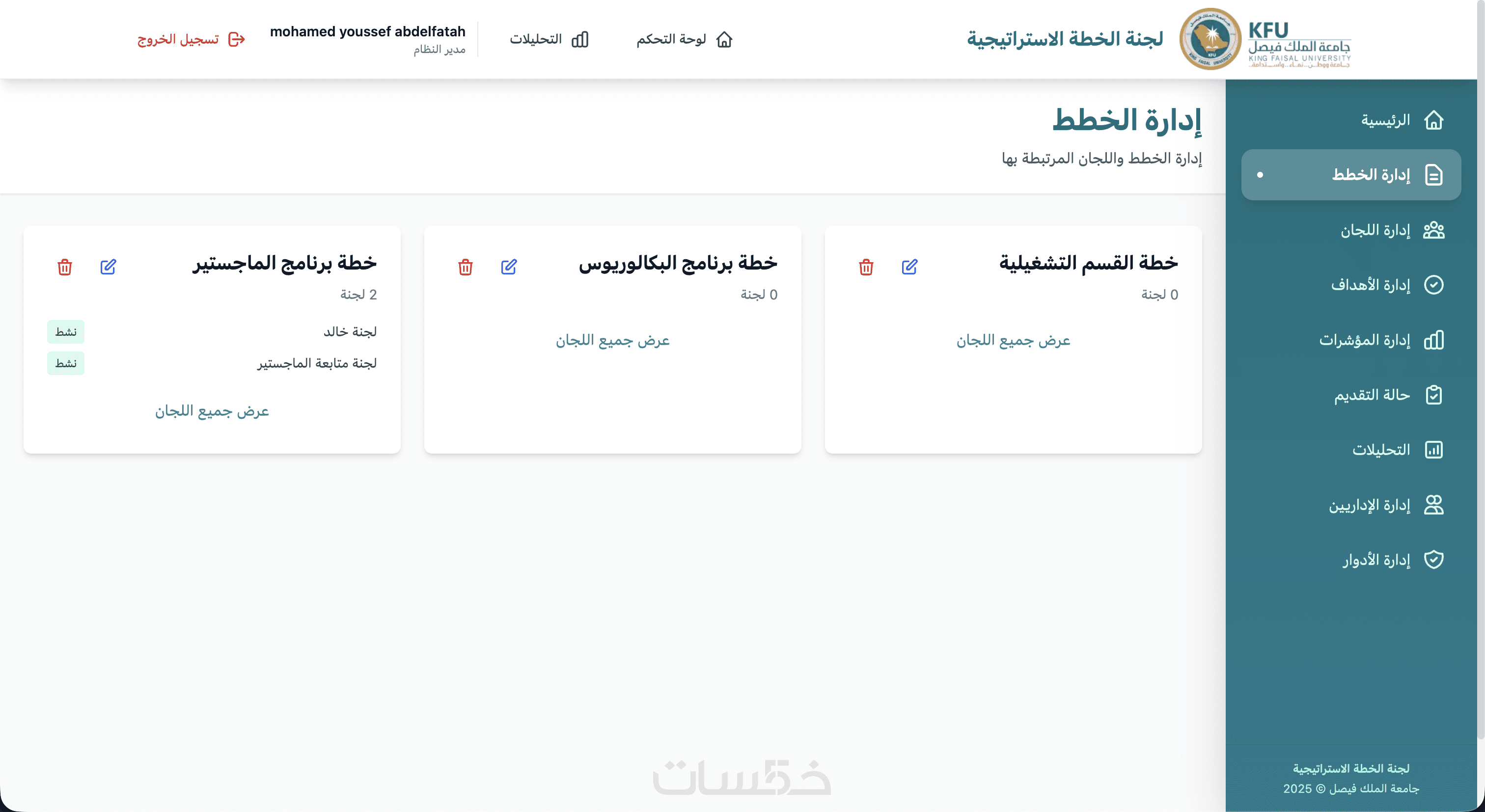The width and height of the screenshot is (1485, 812).
Task: Delete خطة القسم التشغيلية using trash icon
Action: click(866, 267)
